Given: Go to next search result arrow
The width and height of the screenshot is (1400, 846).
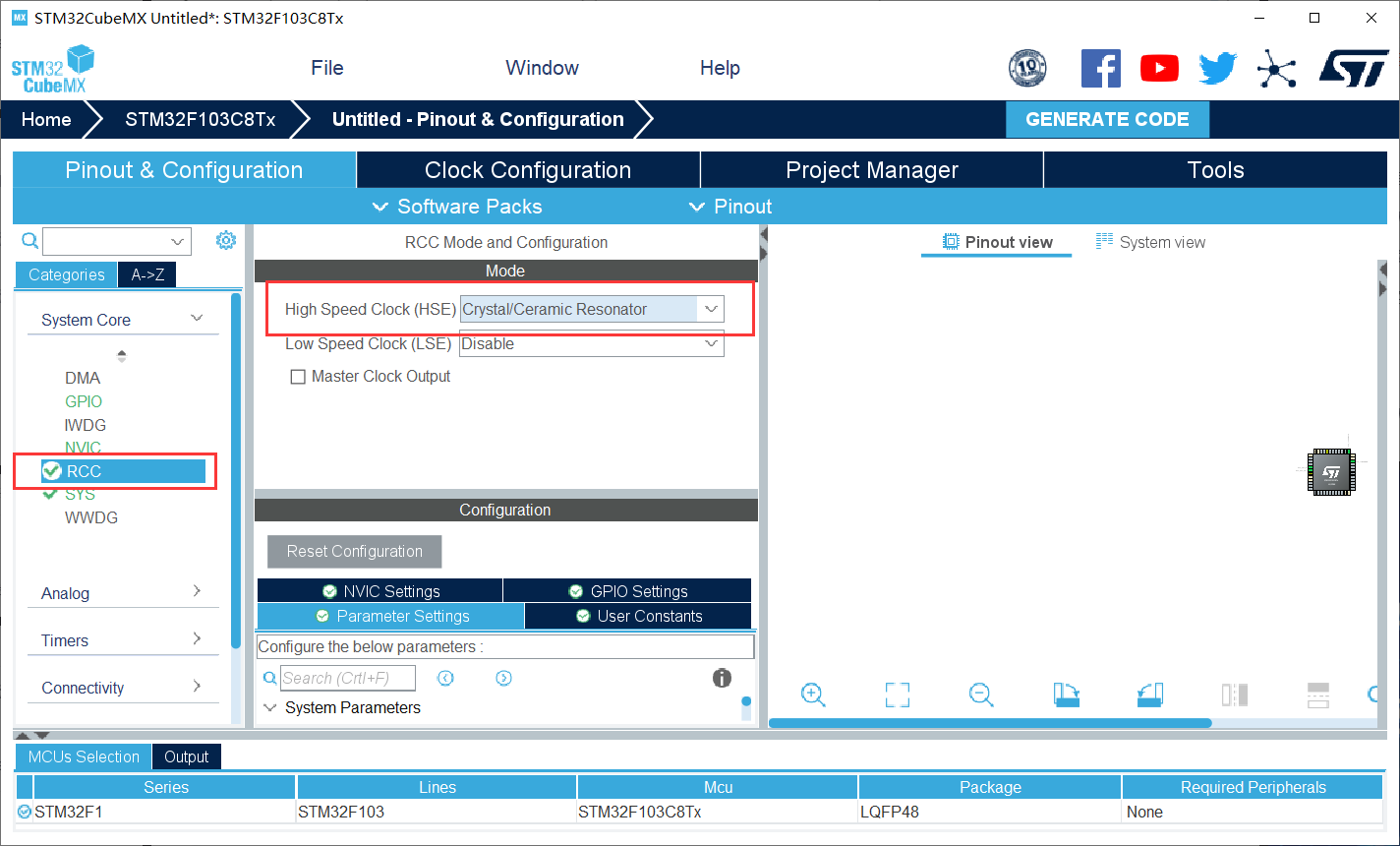Looking at the screenshot, I should pos(503,678).
